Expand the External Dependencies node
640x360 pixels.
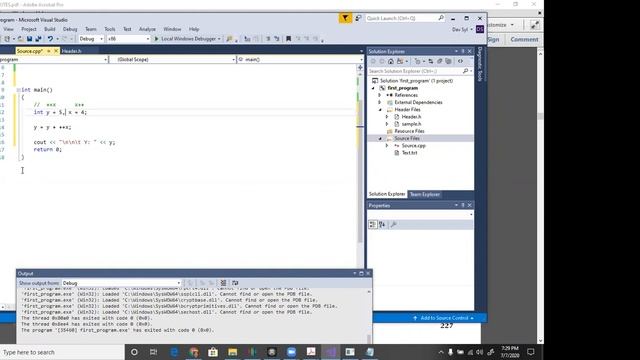coord(380,102)
